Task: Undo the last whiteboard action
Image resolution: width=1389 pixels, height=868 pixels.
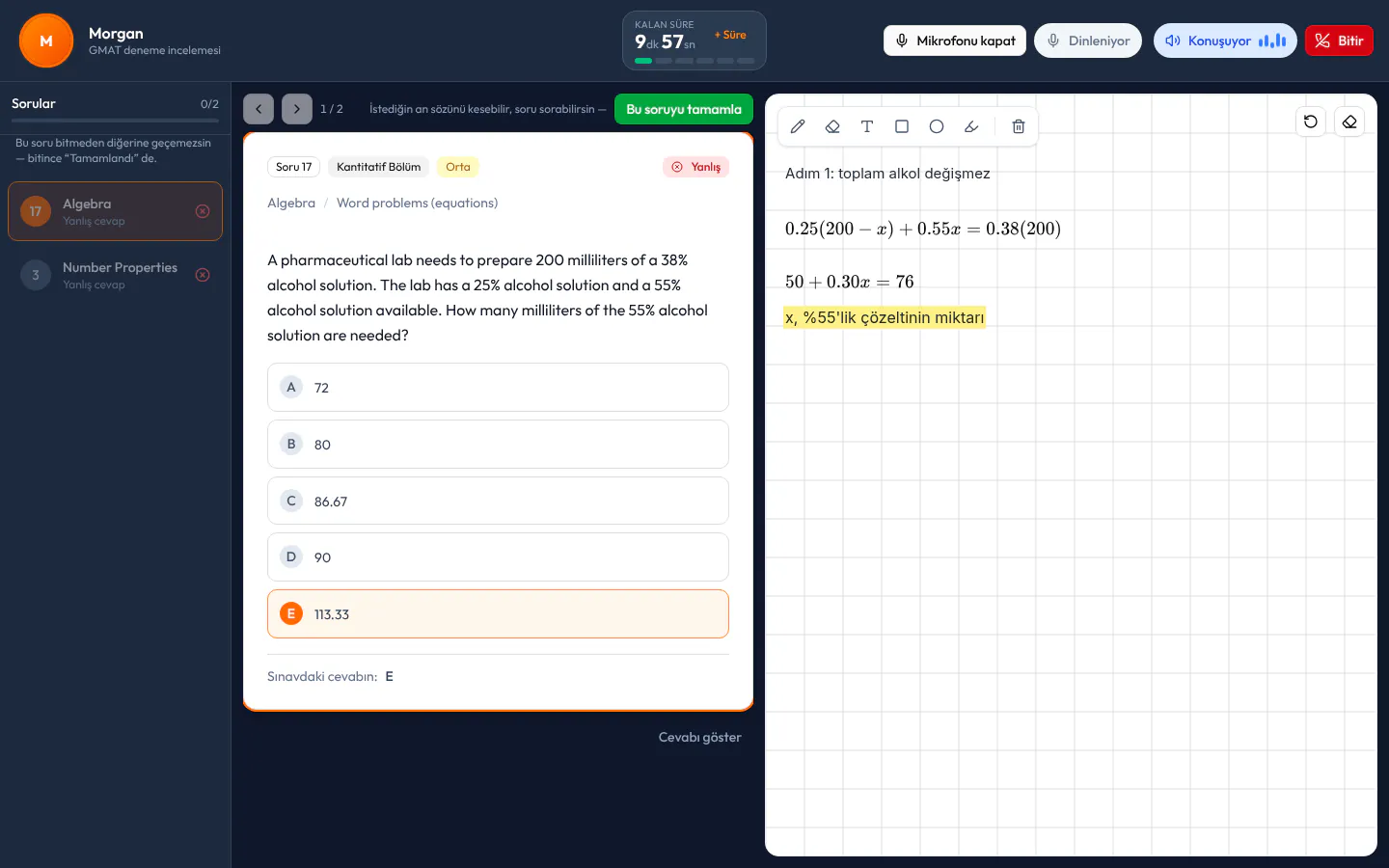Action: pos(1311,122)
